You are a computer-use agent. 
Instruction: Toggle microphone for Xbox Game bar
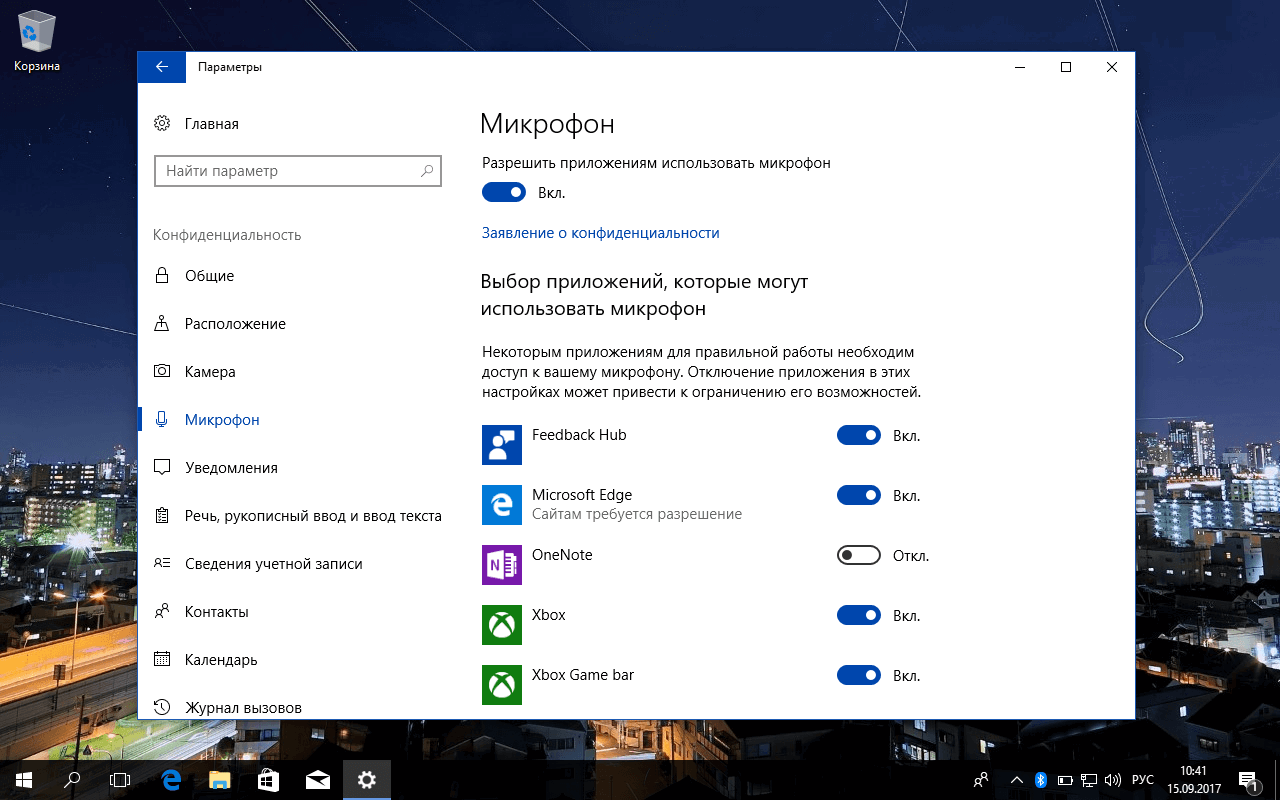859,675
